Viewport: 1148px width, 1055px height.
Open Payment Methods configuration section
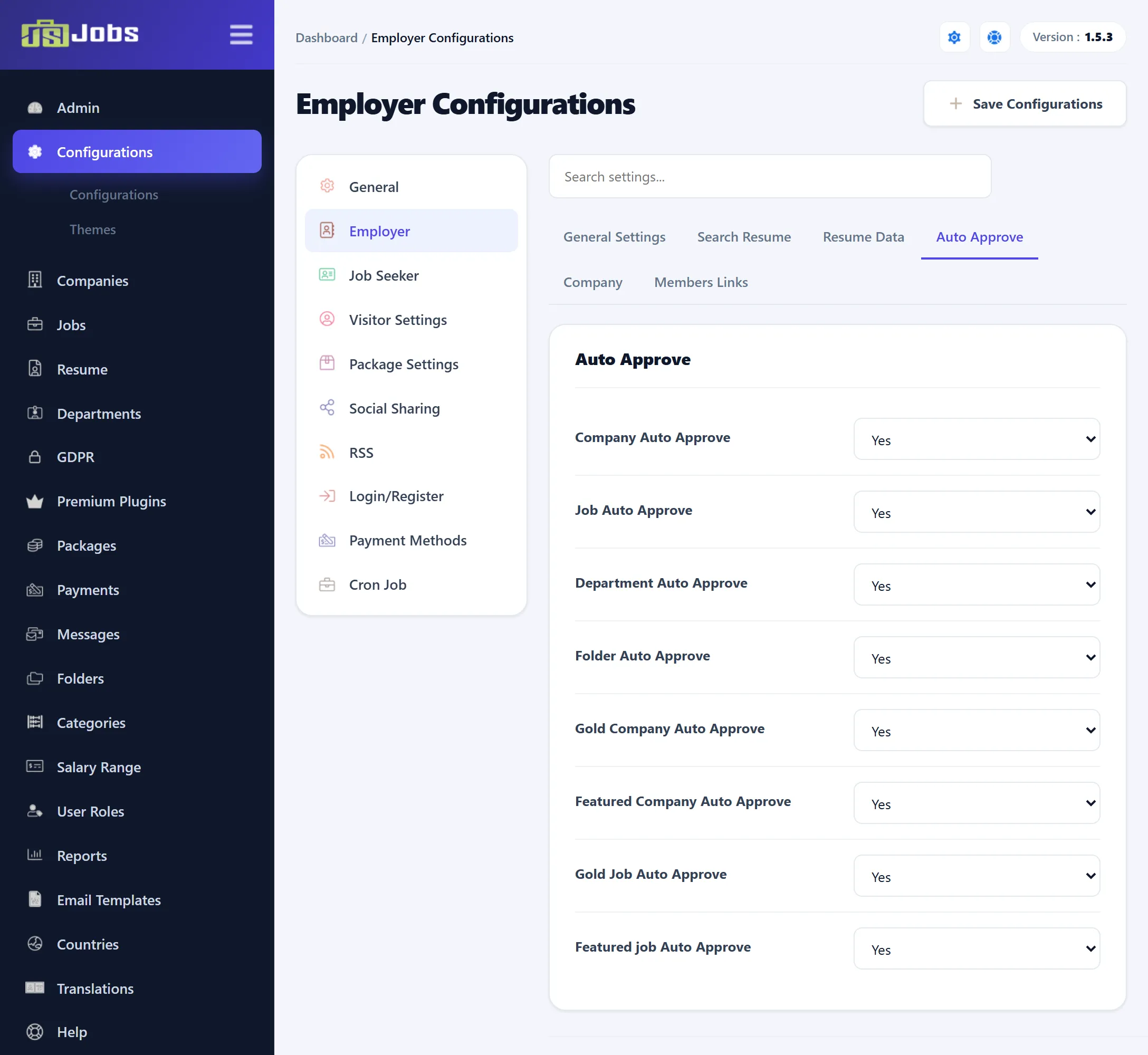click(411, 540)
